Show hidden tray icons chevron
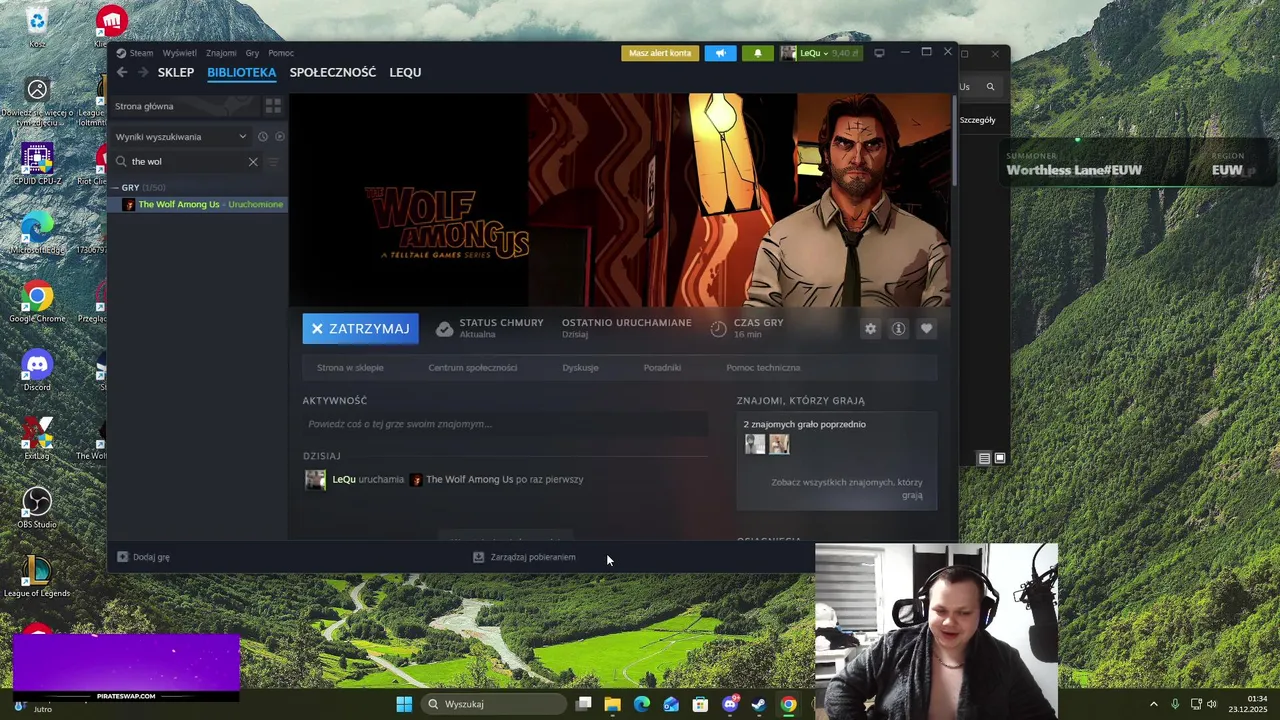 pos(1153,704)
